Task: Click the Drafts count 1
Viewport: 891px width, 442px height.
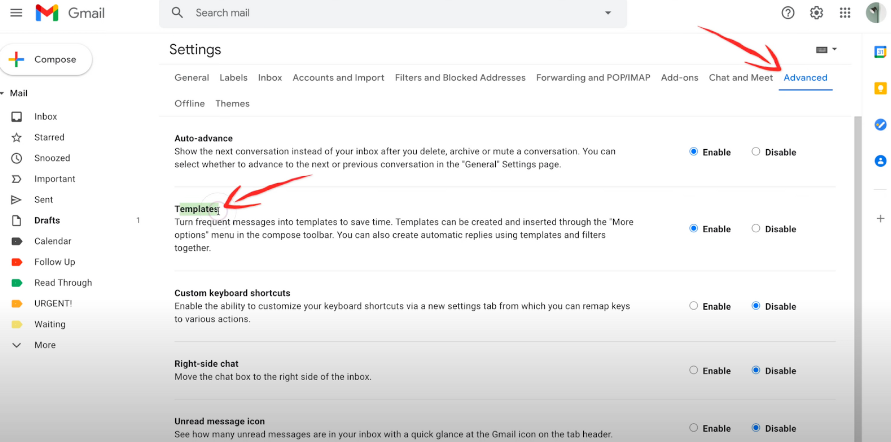Action: [138, 220]
